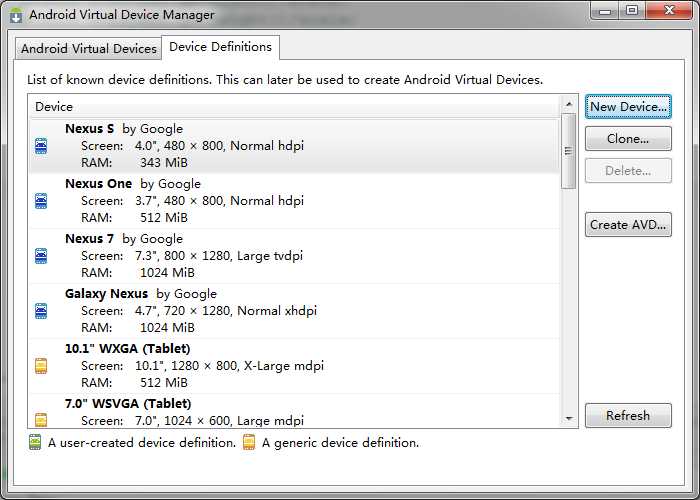Click the Nexus 7 device icon
The width and height of the screenshot is (700, 500).
[41, 256]
